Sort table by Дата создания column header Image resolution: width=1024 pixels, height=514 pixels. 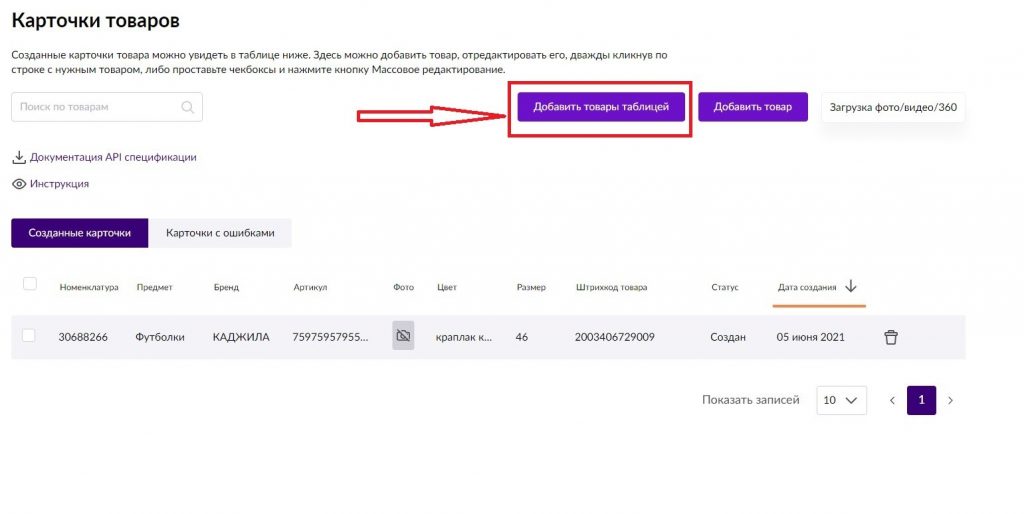pyautogui.click(x=806, y=287)
